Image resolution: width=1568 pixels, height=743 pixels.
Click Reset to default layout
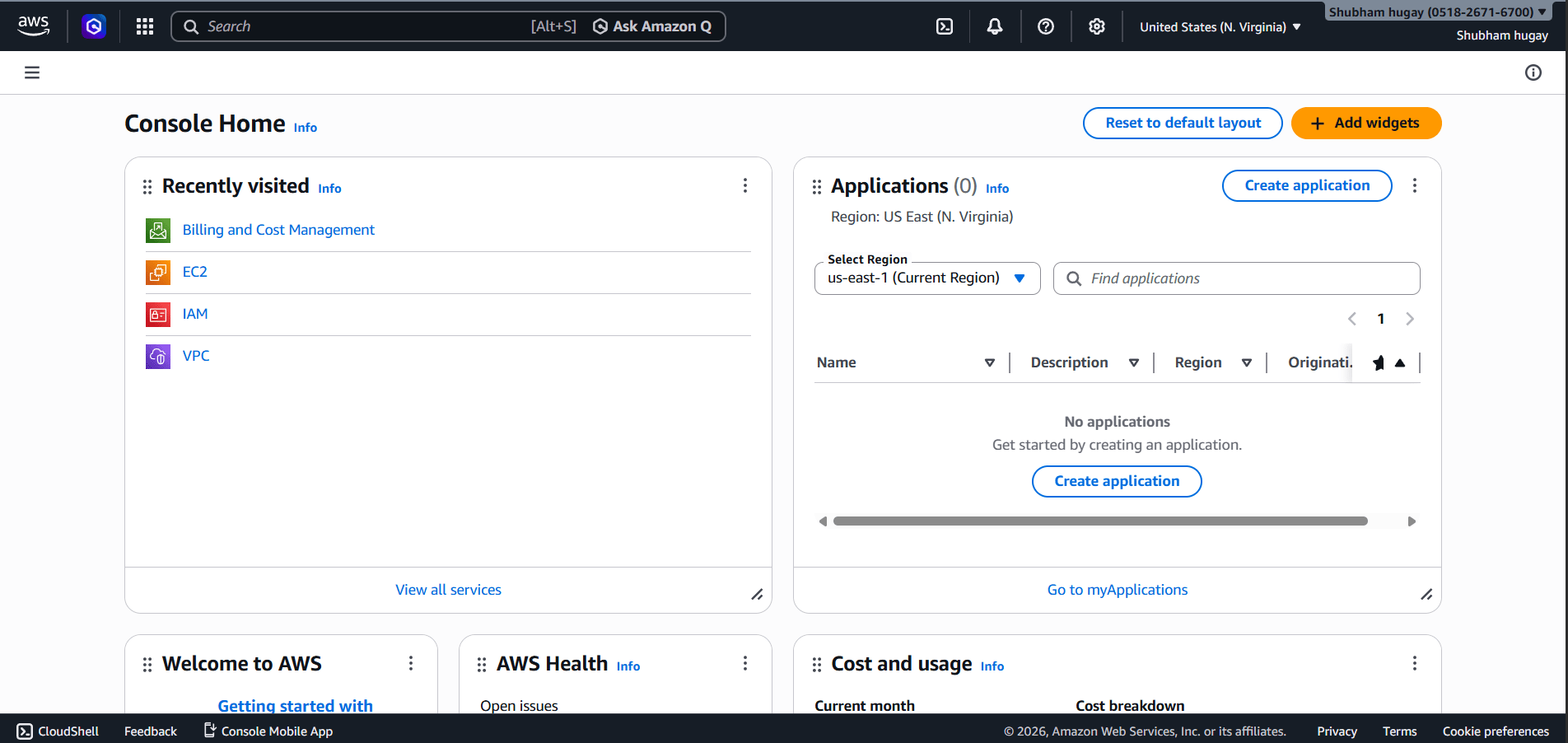[1183, 123]
